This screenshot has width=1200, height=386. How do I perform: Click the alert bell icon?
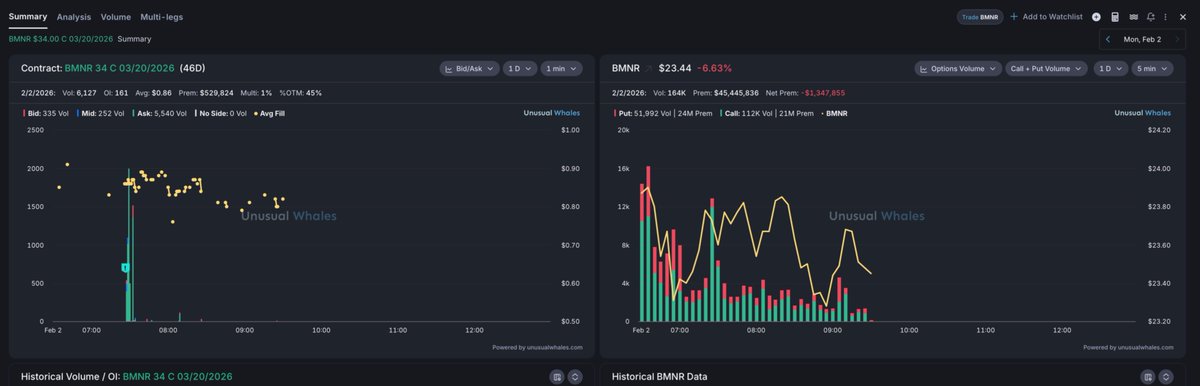(x=1151, y=17)
